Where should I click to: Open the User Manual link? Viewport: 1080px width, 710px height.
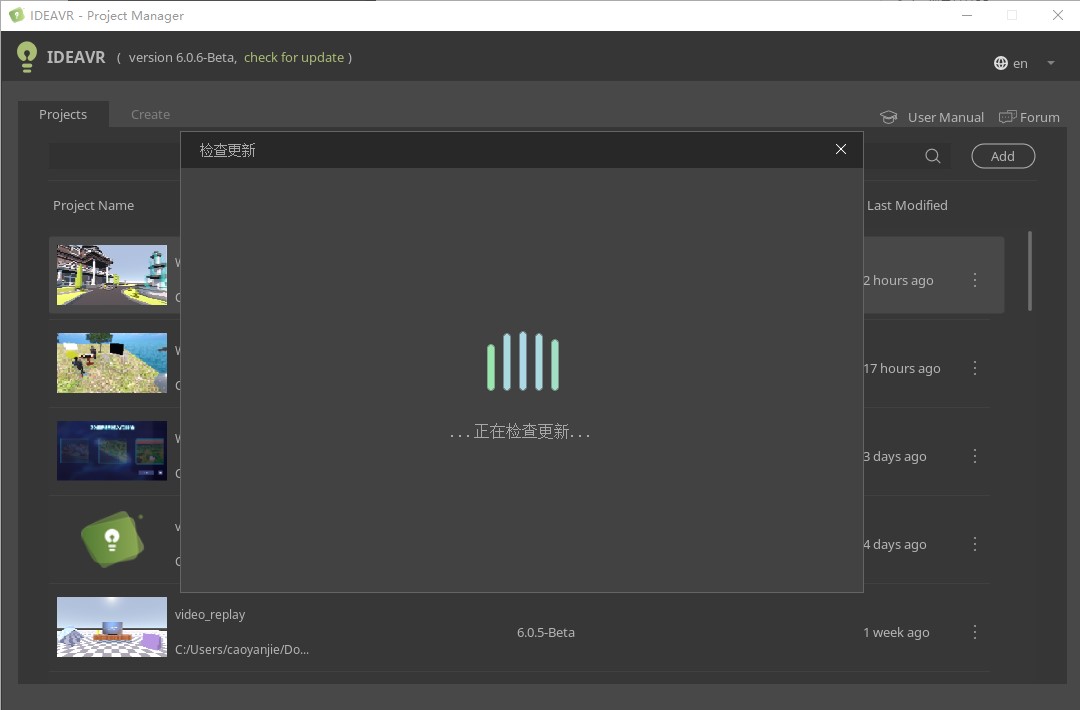point(945,118)
